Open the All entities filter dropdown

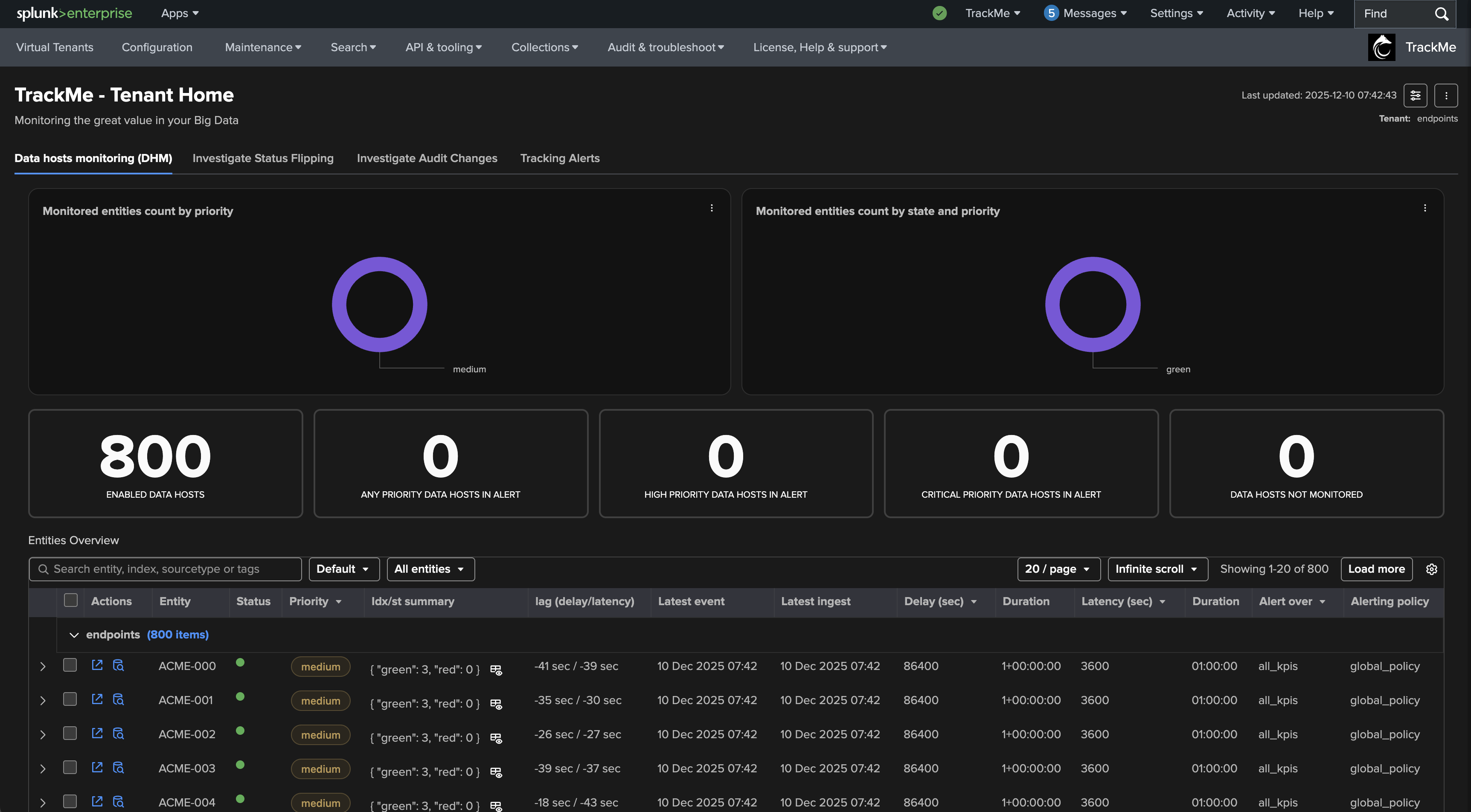(430, 569)
